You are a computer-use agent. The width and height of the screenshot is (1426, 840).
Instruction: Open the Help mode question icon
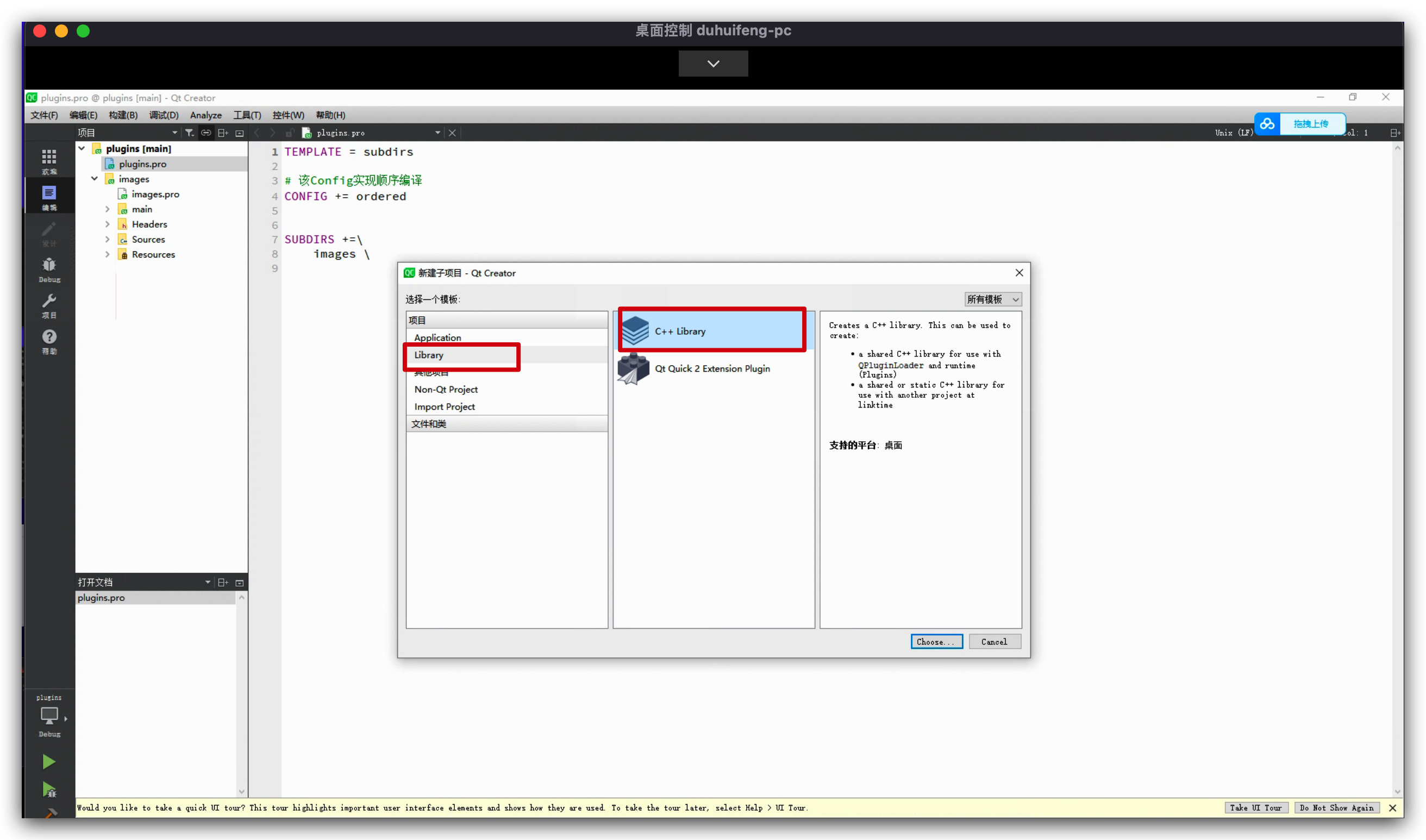click(x=49, y=341)
